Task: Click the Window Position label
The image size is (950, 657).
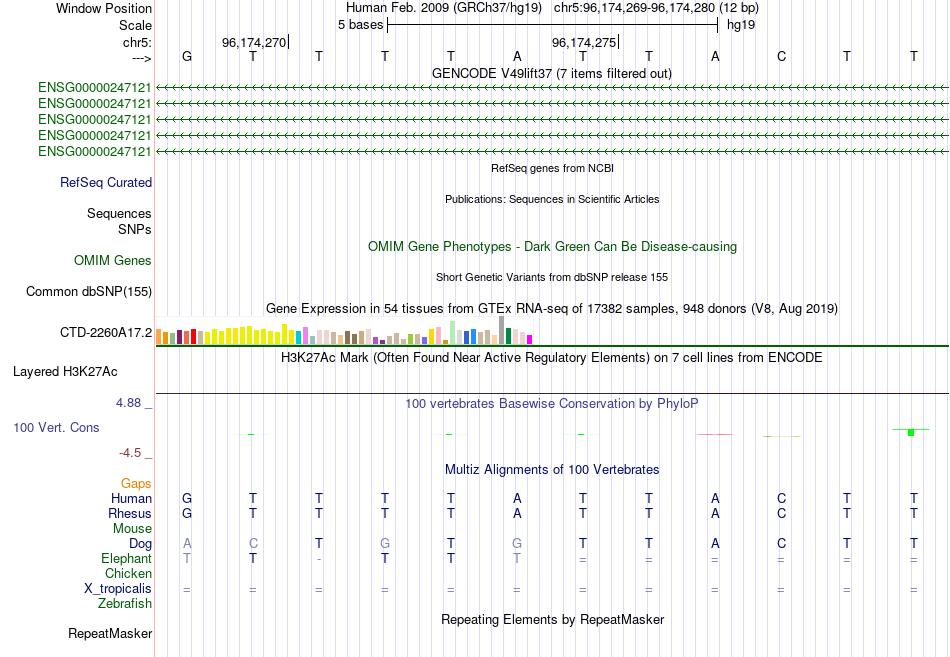Action: point(104,8)
